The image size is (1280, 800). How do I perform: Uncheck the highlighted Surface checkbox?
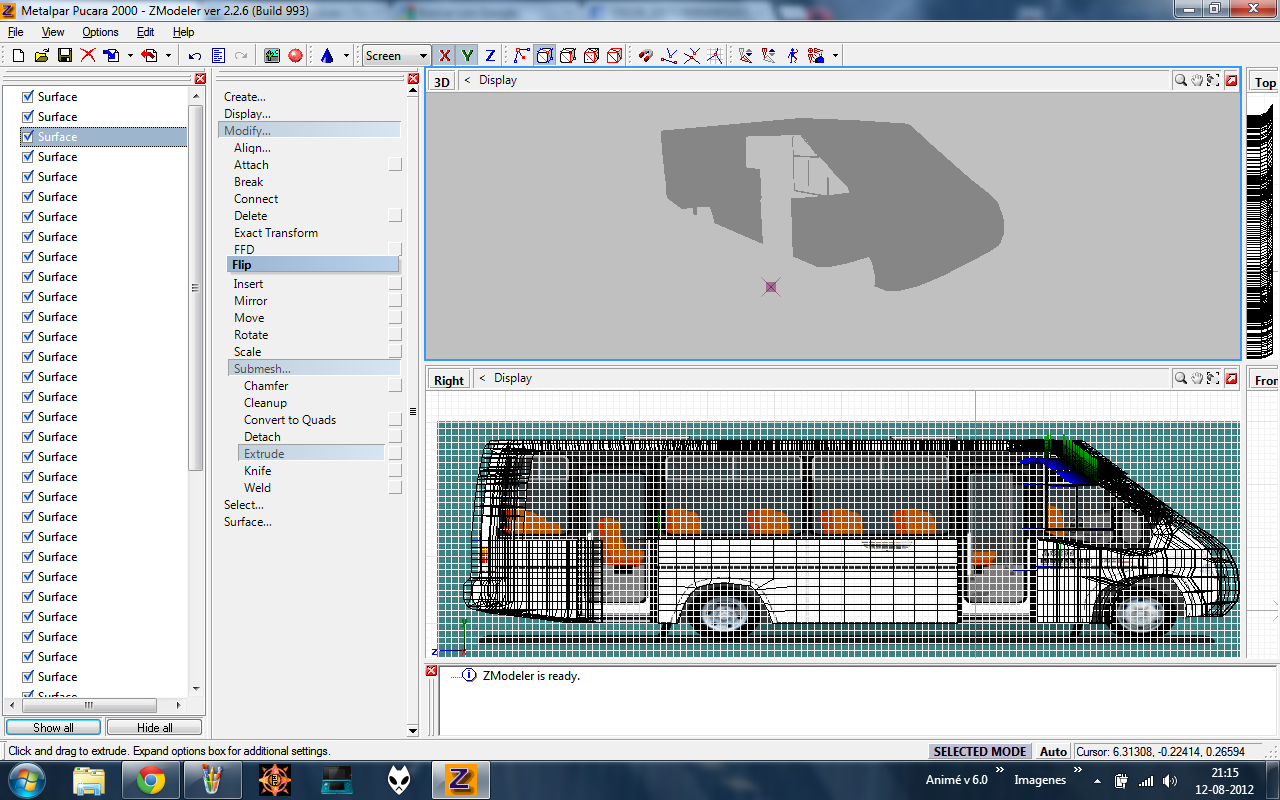click(x=28, y=137)
